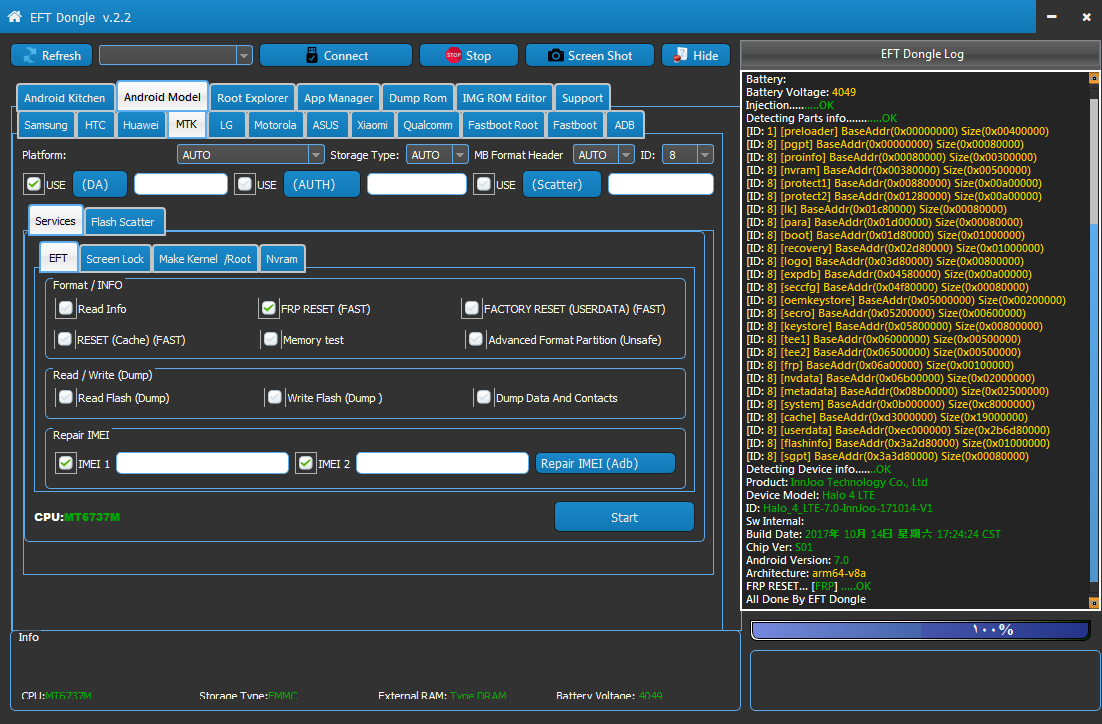Enable the Memory test checkbox

(x=271, y=340)
